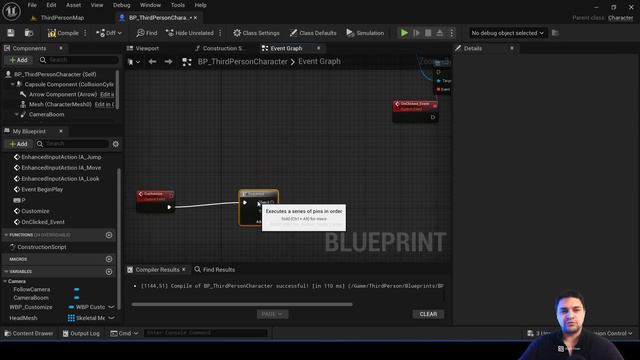The width and height of the screenshot is (640, 360).
Task: Open ConstructionScript function
Action: [42, 247]
